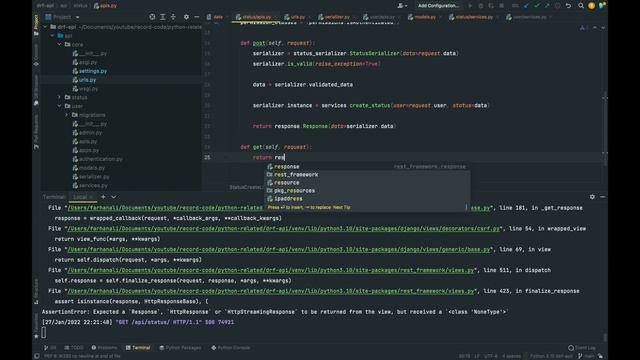This screenshot has width=640, height=360.
Task: Switch to the serializer.py editor tab
Action: (x=337, y=17)
